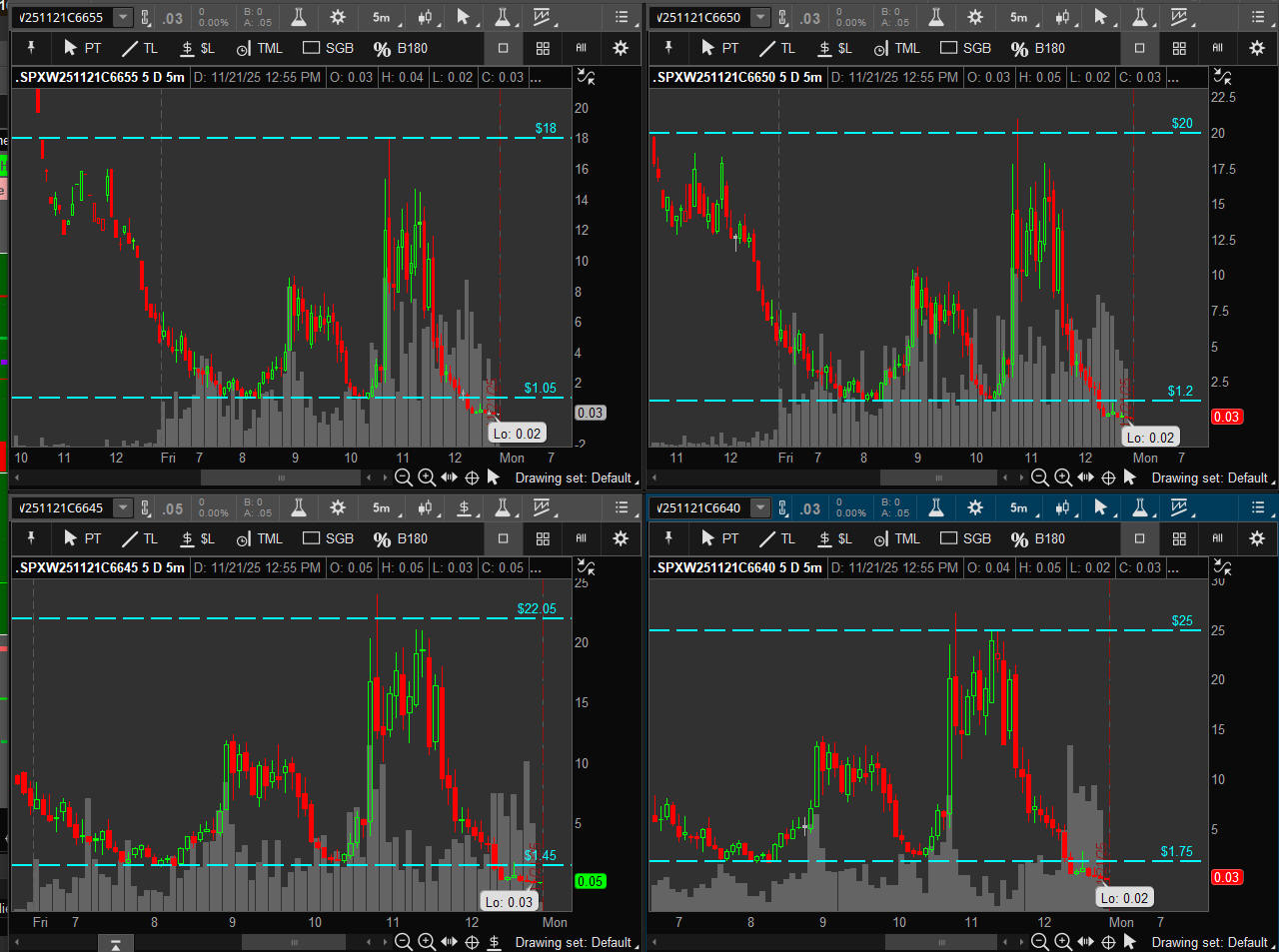The height and width of the screenshot is (952, 1279).
Task: Expand symbol dropdown for C6655 chart
Action: [x=123, y=17]
